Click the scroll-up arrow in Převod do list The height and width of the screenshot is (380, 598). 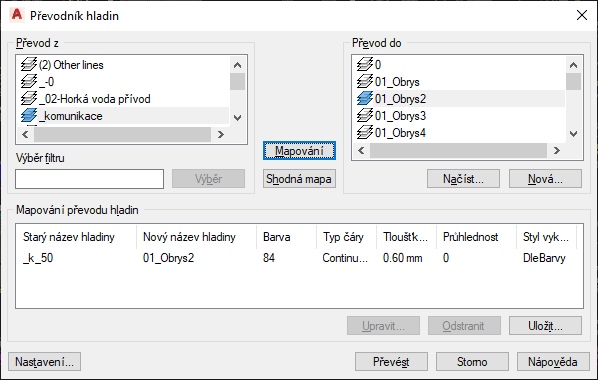[573, 65]
